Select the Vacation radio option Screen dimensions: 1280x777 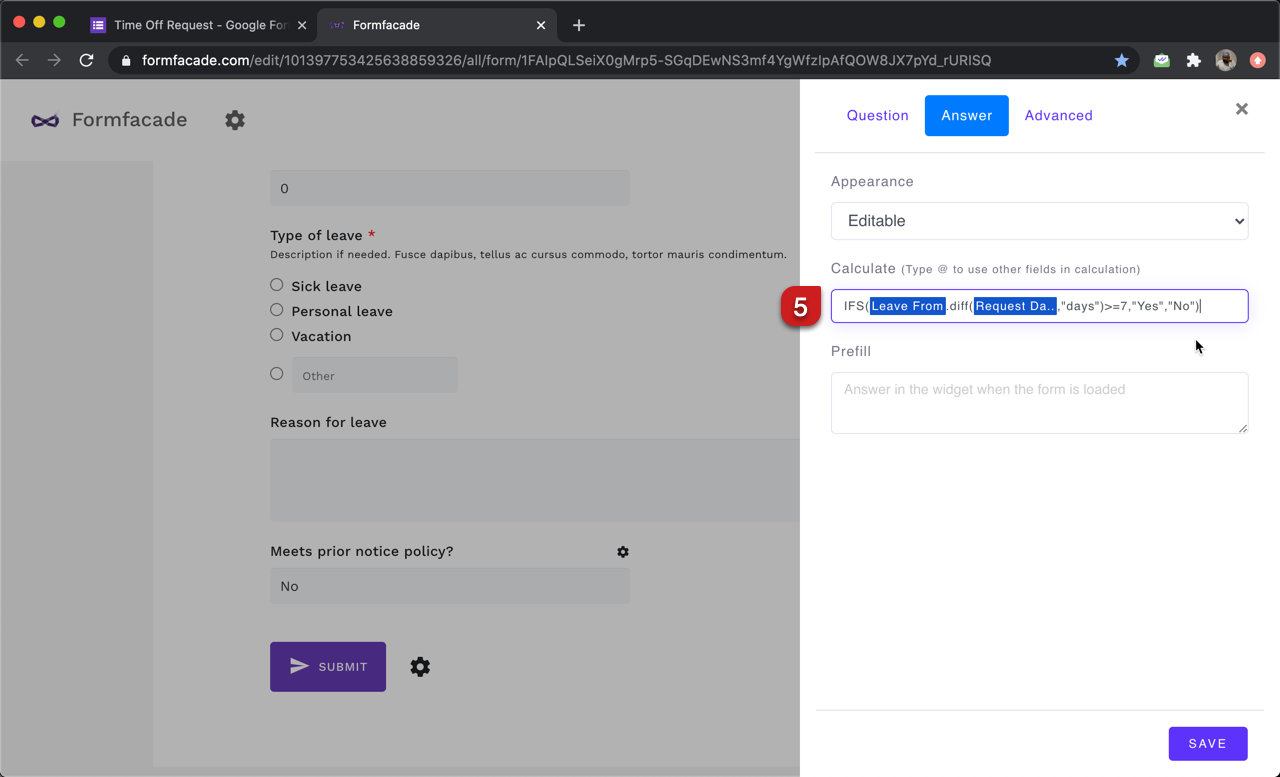(x=277, y=335)
